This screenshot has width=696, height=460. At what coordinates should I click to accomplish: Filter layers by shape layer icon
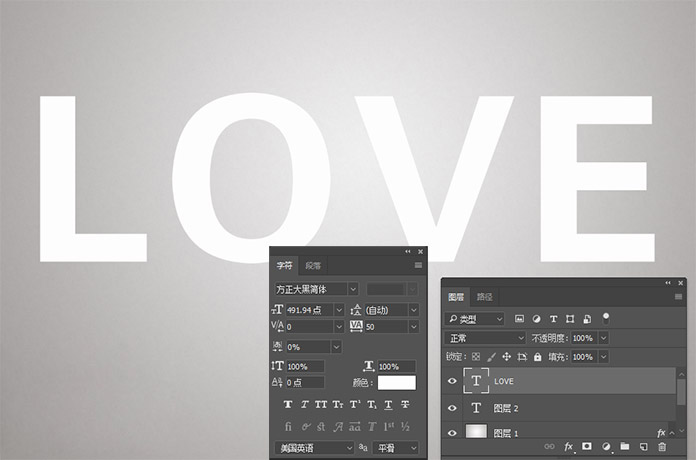[x=570, y=319]
